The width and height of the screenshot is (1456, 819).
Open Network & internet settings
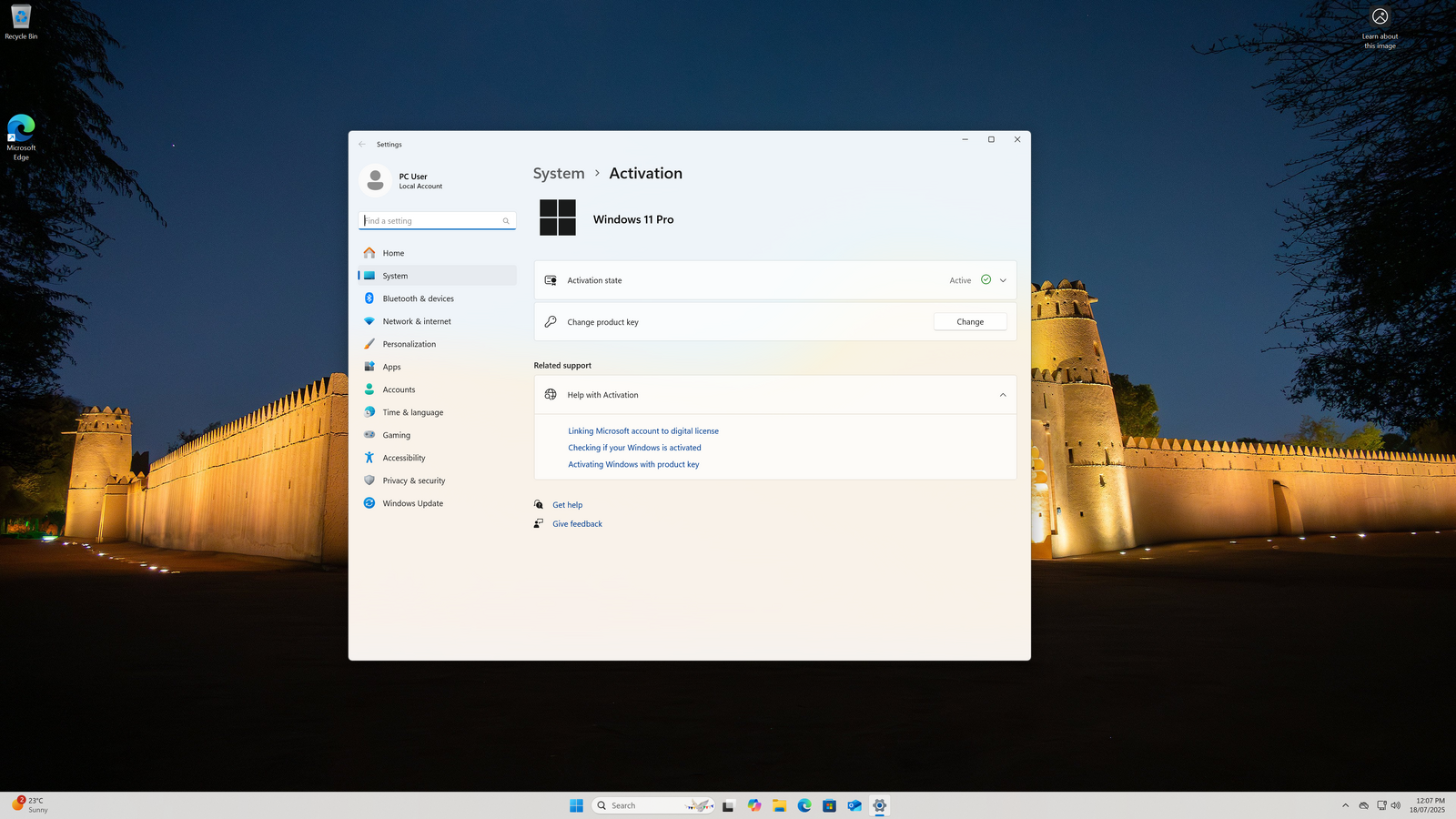[416, 321]
